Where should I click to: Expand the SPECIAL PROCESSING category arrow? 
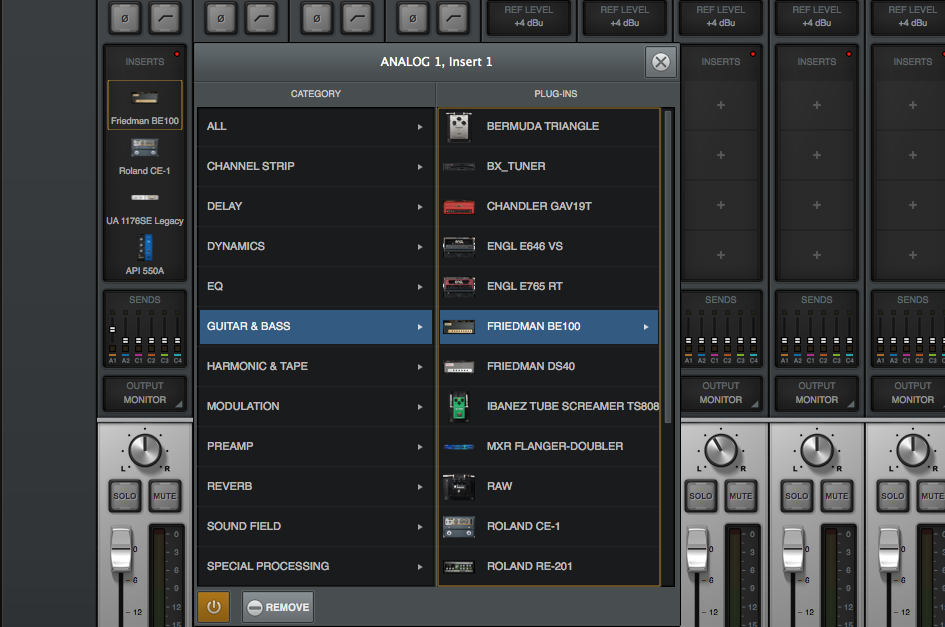420,567
